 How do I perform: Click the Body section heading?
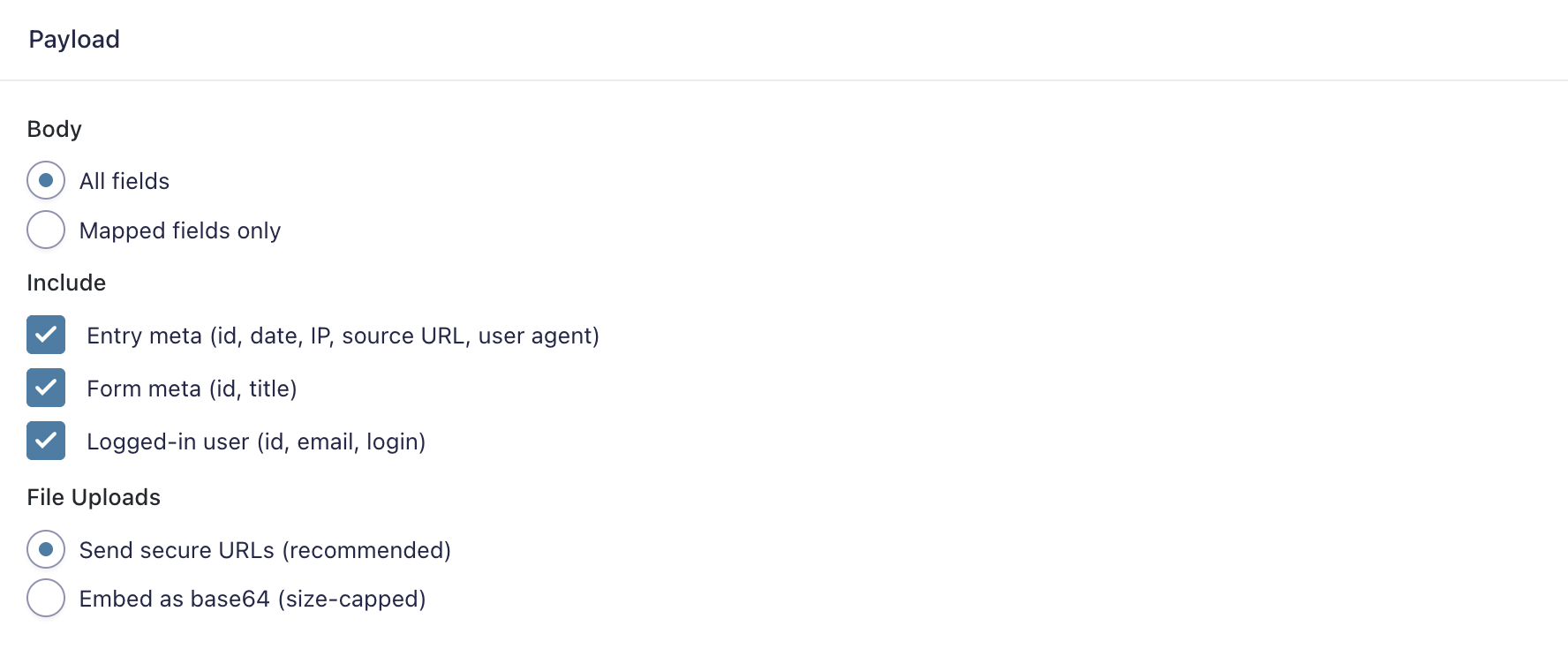[x=55, y=129]
